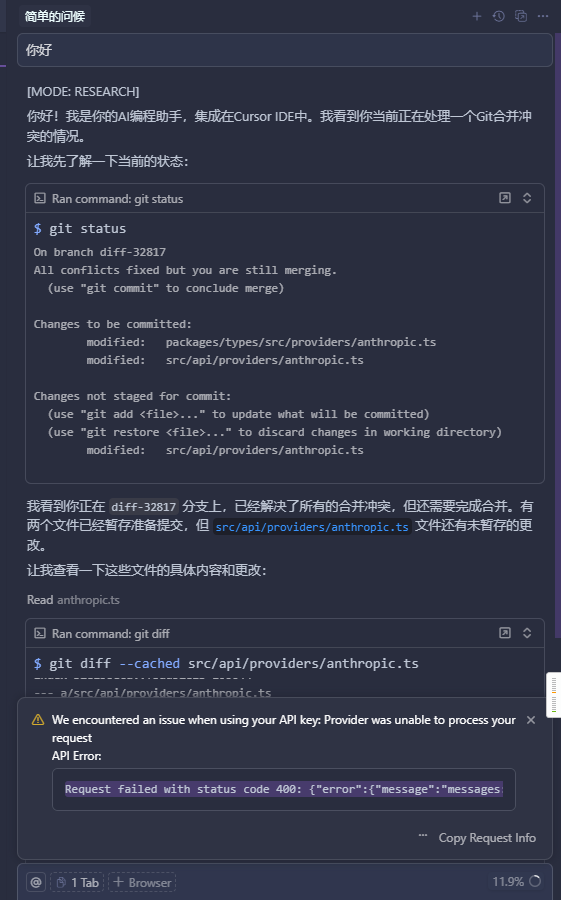
Task: Collapse the git diff command output
Action: pos(527,633)
